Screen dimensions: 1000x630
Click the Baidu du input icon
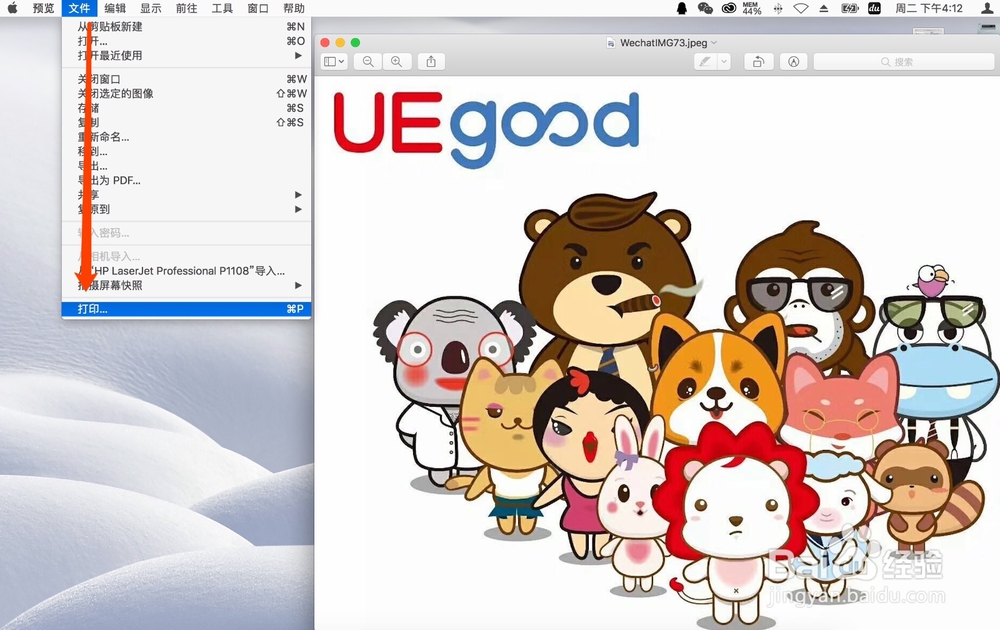[874, 8]
